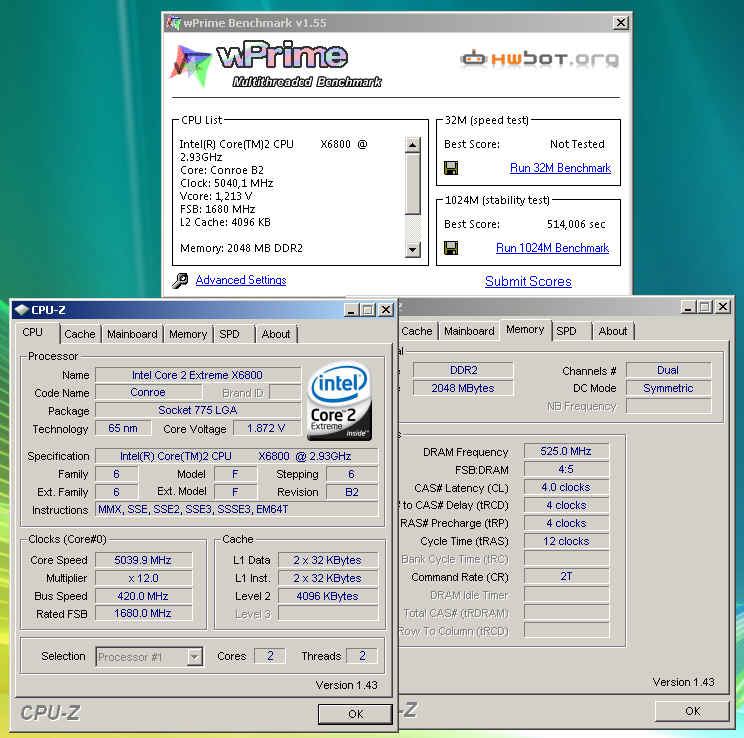Click the memory size value 2048 MBytes
744x738 pixels.
click(x=464, y=388)
